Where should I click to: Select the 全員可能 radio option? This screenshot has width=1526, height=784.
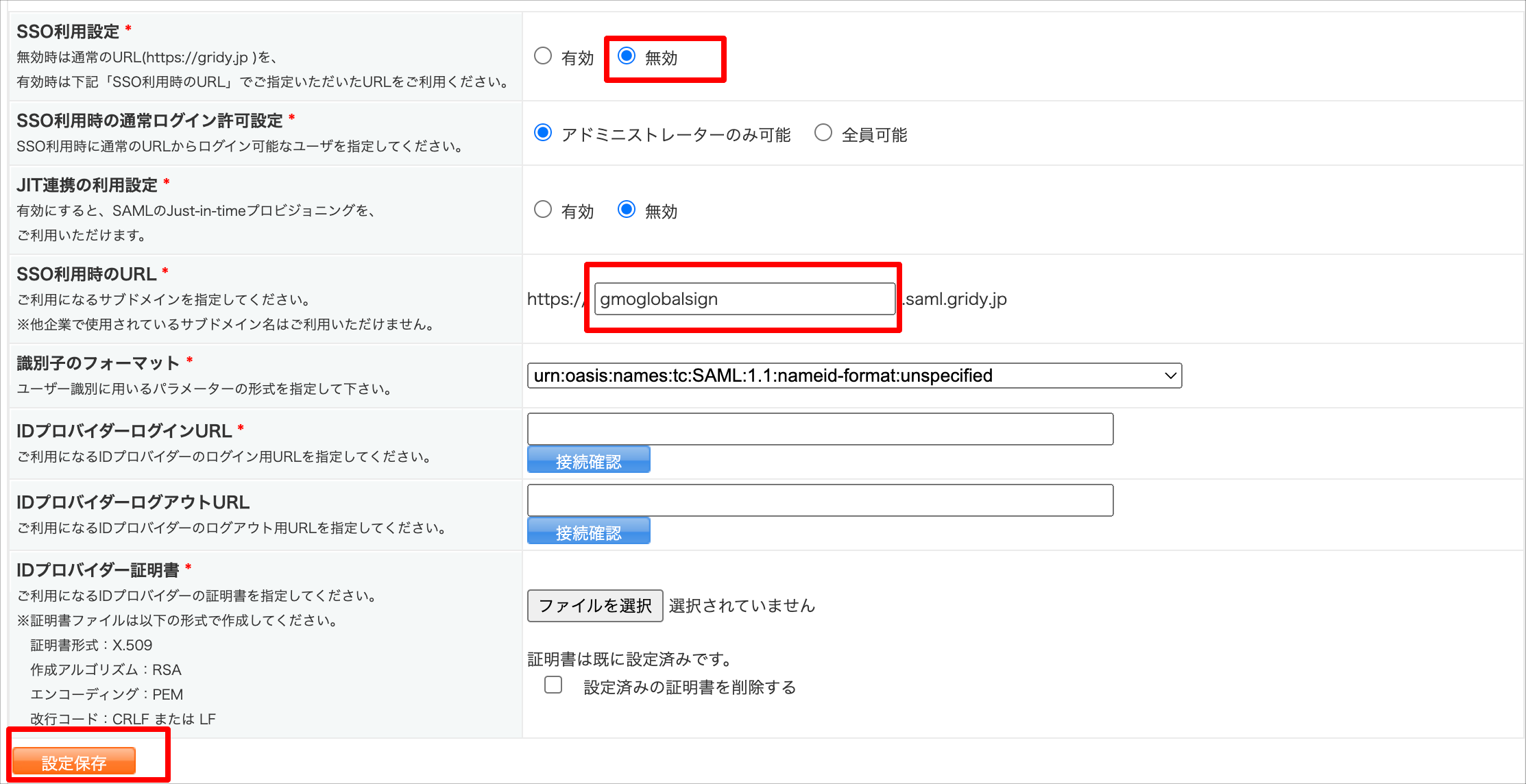coord(823,133)
